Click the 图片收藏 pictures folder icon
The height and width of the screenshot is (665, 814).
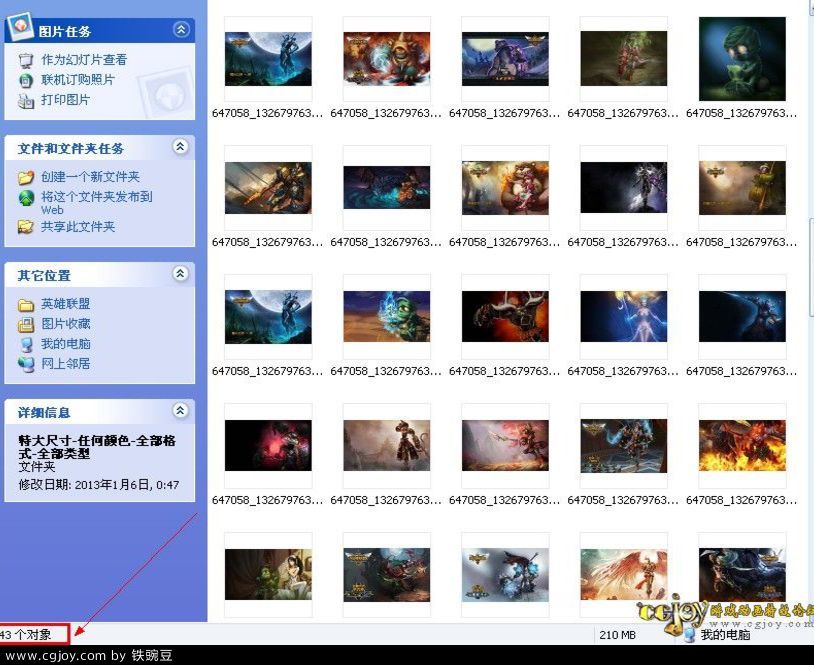(26, 324)
